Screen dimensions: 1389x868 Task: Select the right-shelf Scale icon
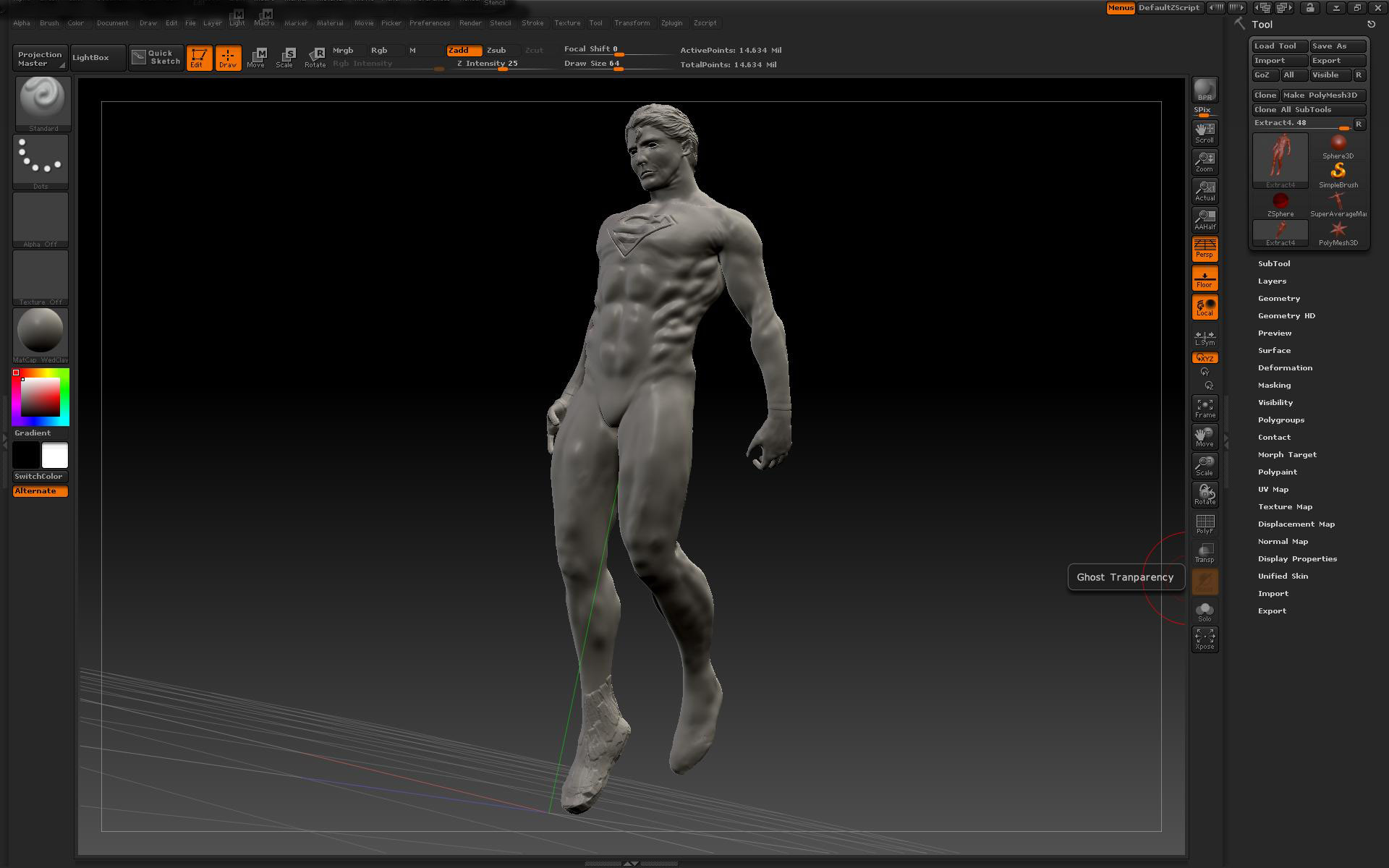pos(1205,466)
